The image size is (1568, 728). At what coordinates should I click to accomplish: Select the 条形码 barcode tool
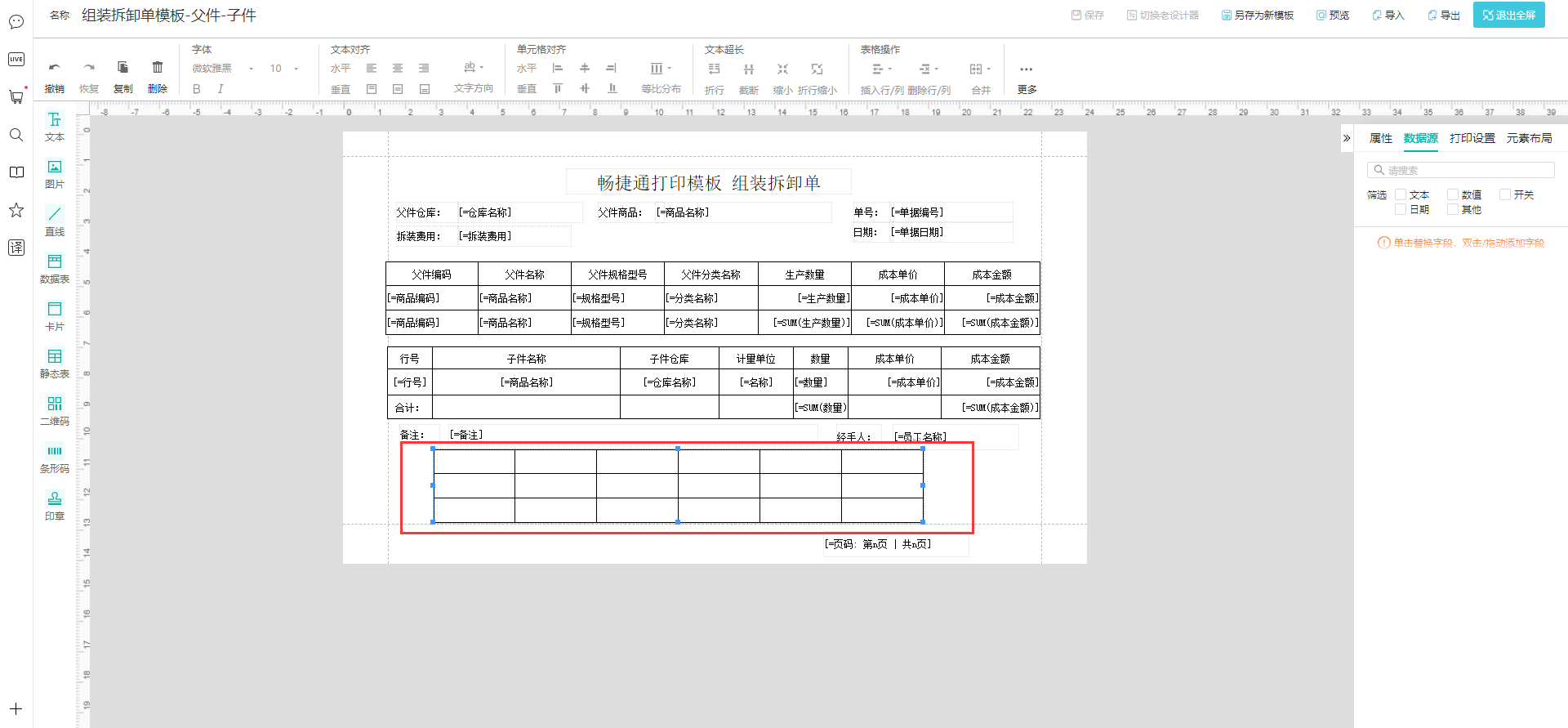[55, 458]
